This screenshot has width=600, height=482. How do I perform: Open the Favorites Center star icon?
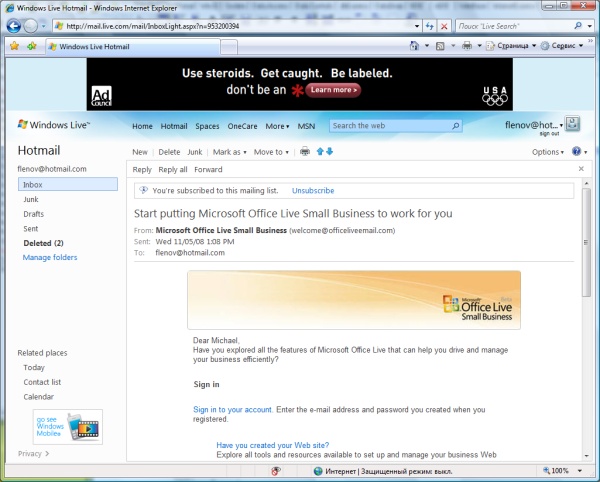click(15, 46)
